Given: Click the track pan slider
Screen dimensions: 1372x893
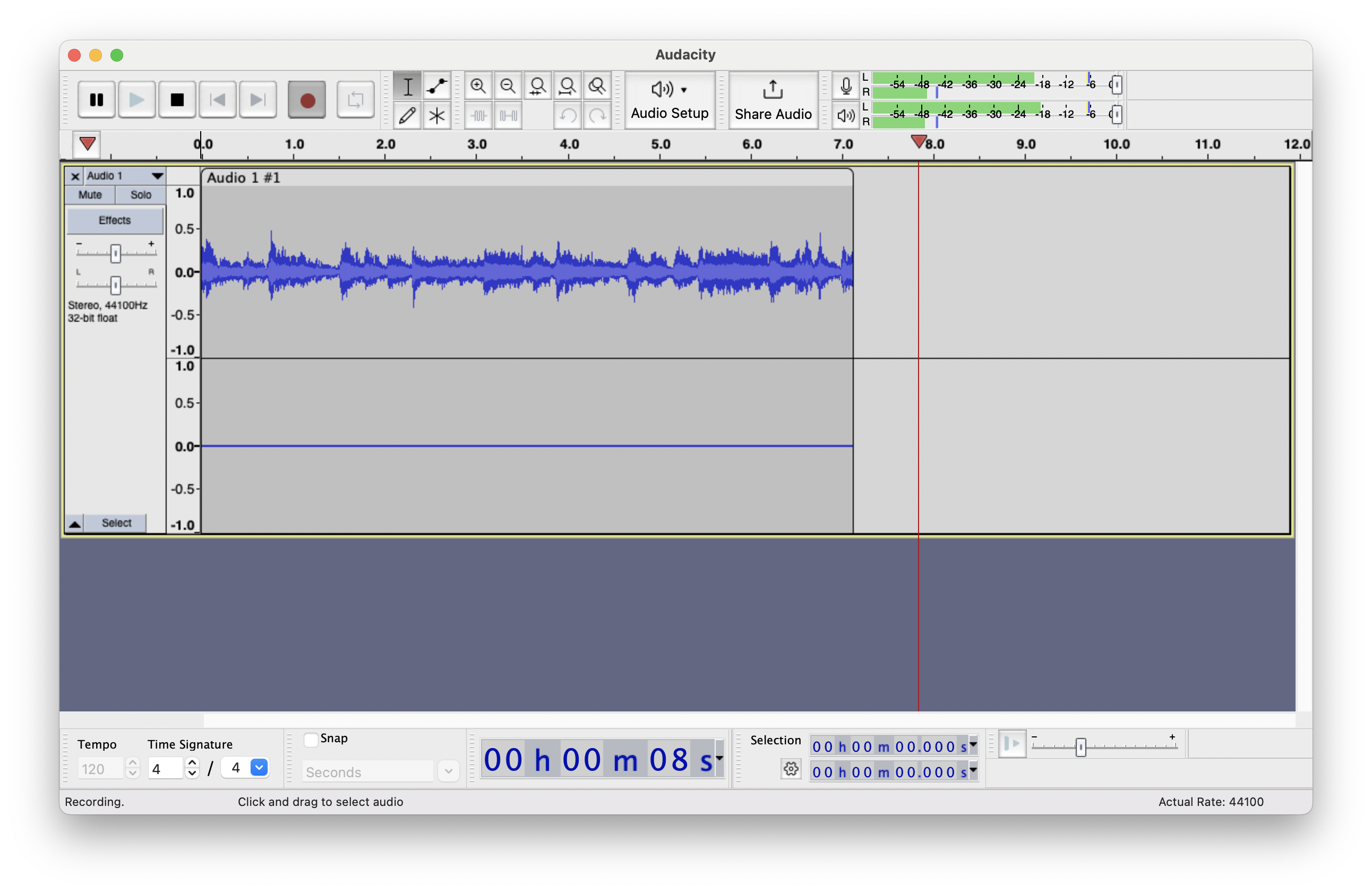Looking at the screenshot, I should (116, 285).
